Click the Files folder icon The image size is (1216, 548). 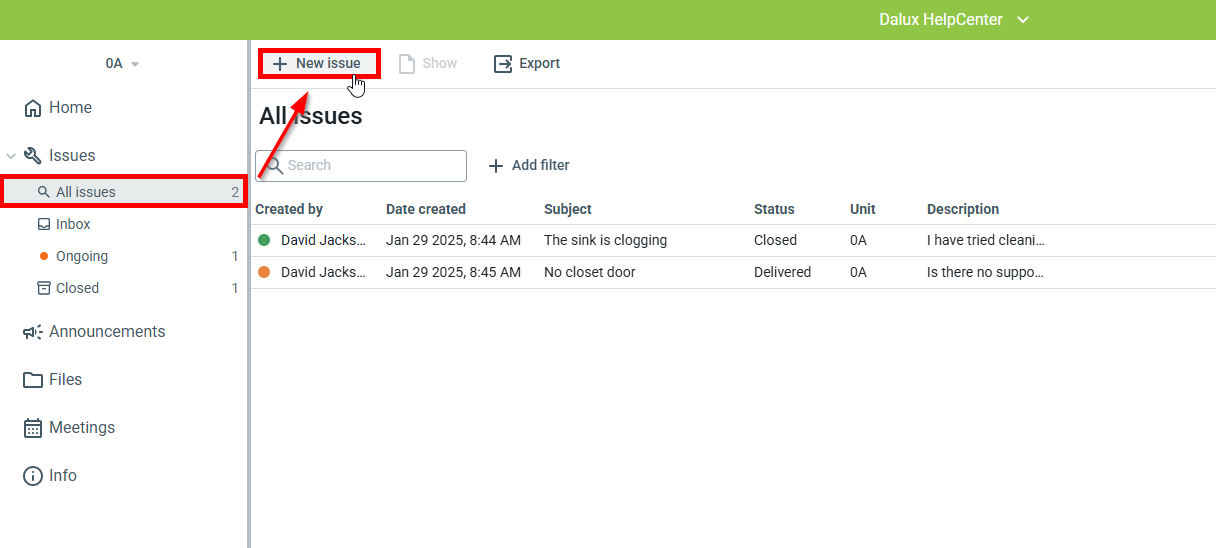tap(33, 380)
